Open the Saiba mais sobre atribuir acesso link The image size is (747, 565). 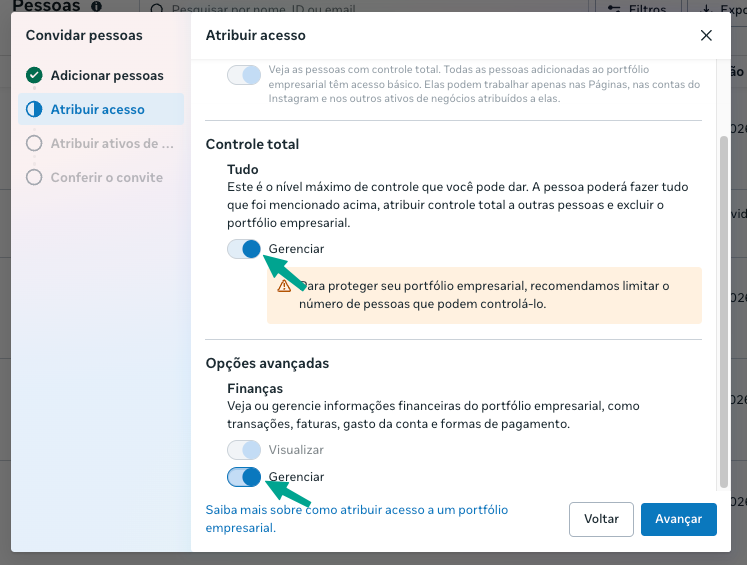coord(357,519)
